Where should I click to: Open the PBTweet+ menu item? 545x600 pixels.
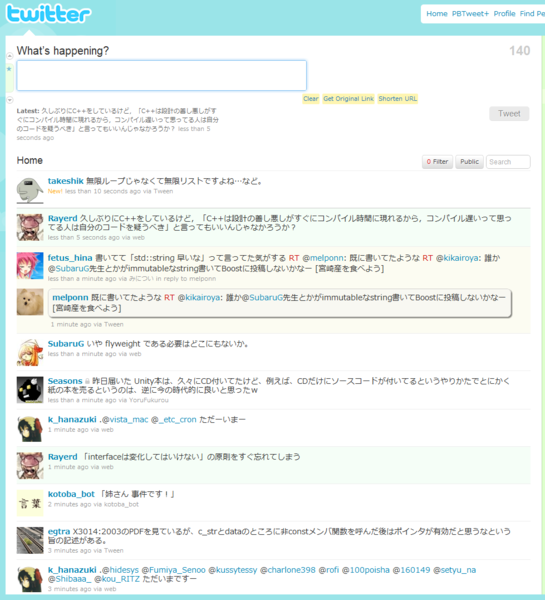point(470,14)
